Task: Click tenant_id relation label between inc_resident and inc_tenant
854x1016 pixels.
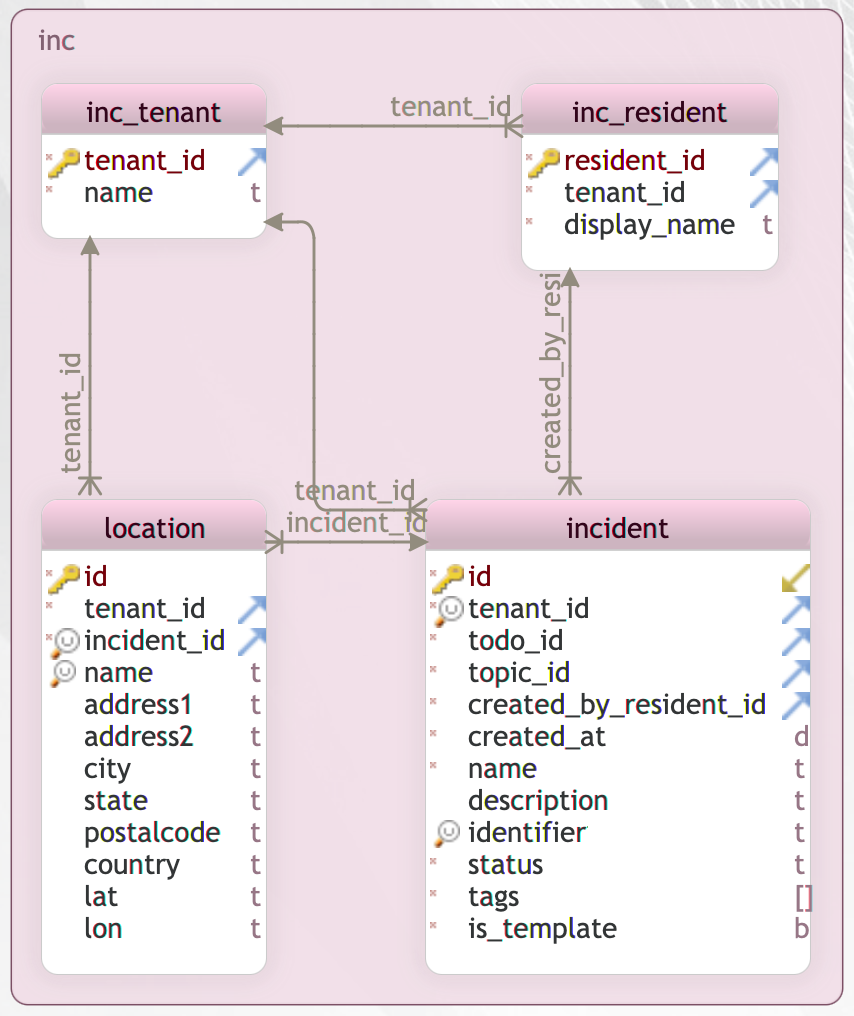Action: [451, 107]
